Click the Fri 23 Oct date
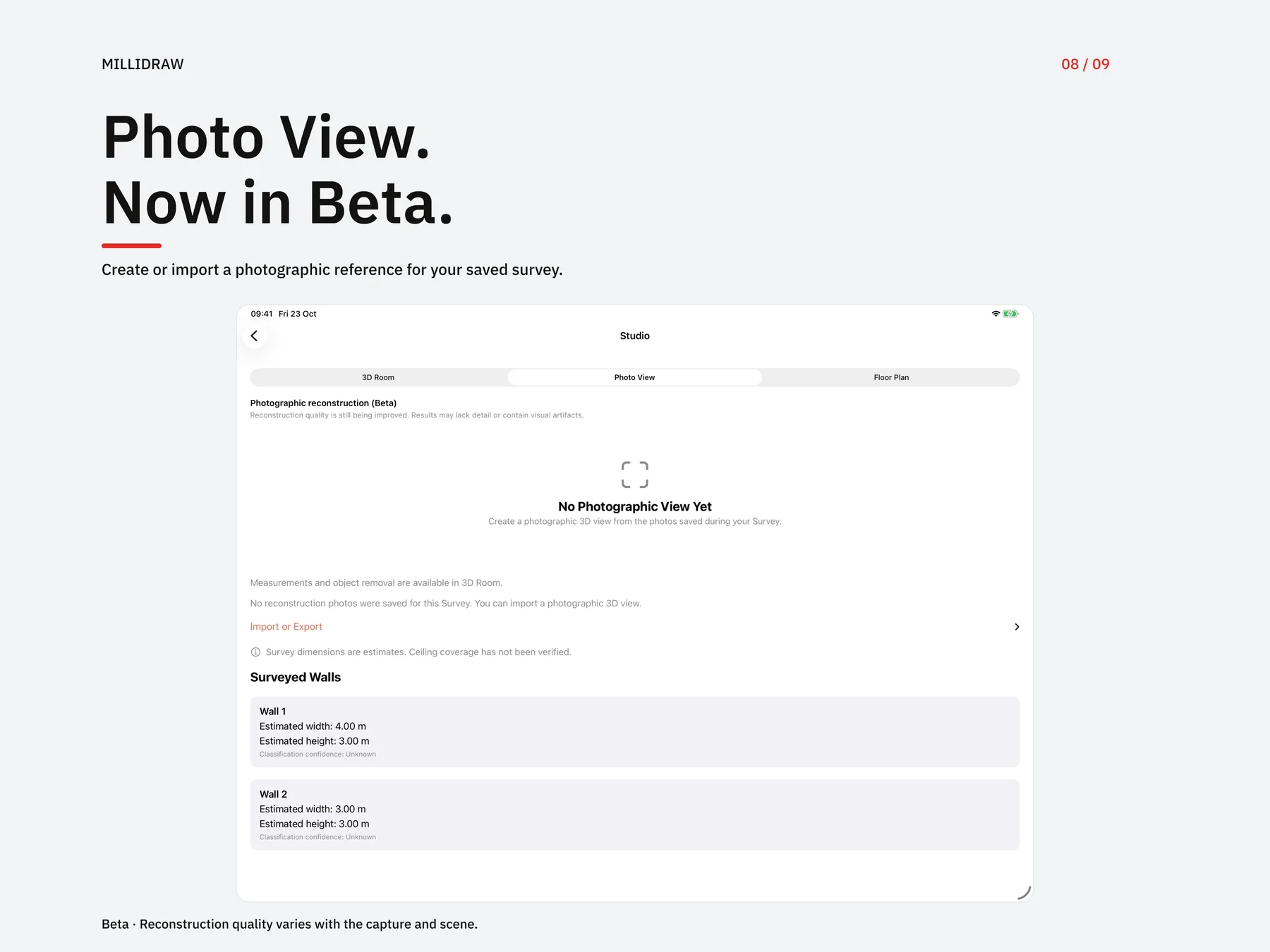 click(297, 314)
